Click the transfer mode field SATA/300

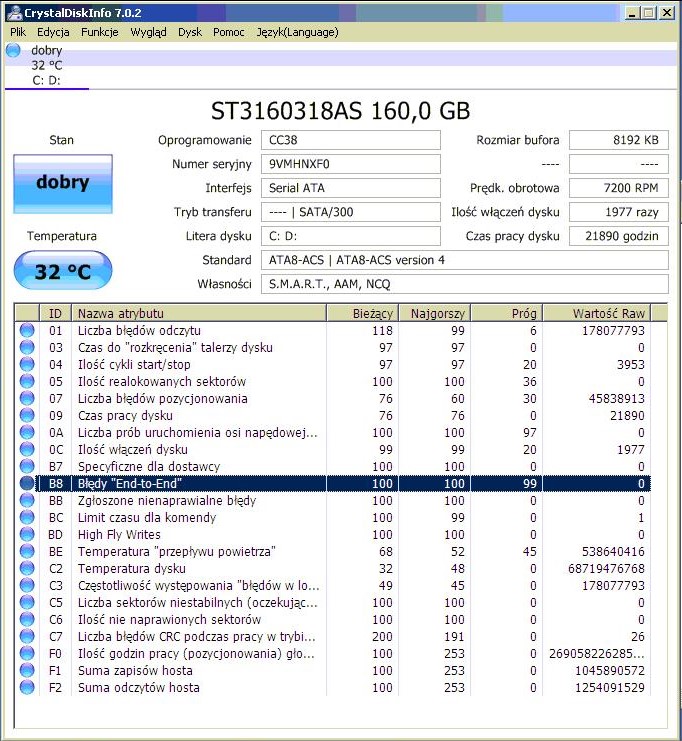tap(351, 212)
